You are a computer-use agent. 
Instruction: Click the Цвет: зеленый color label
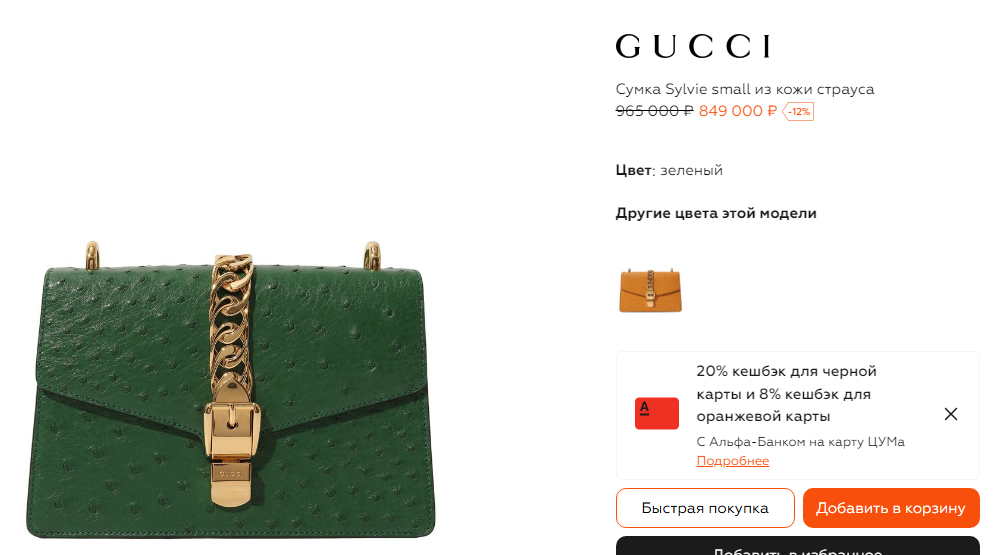(669, 170)
